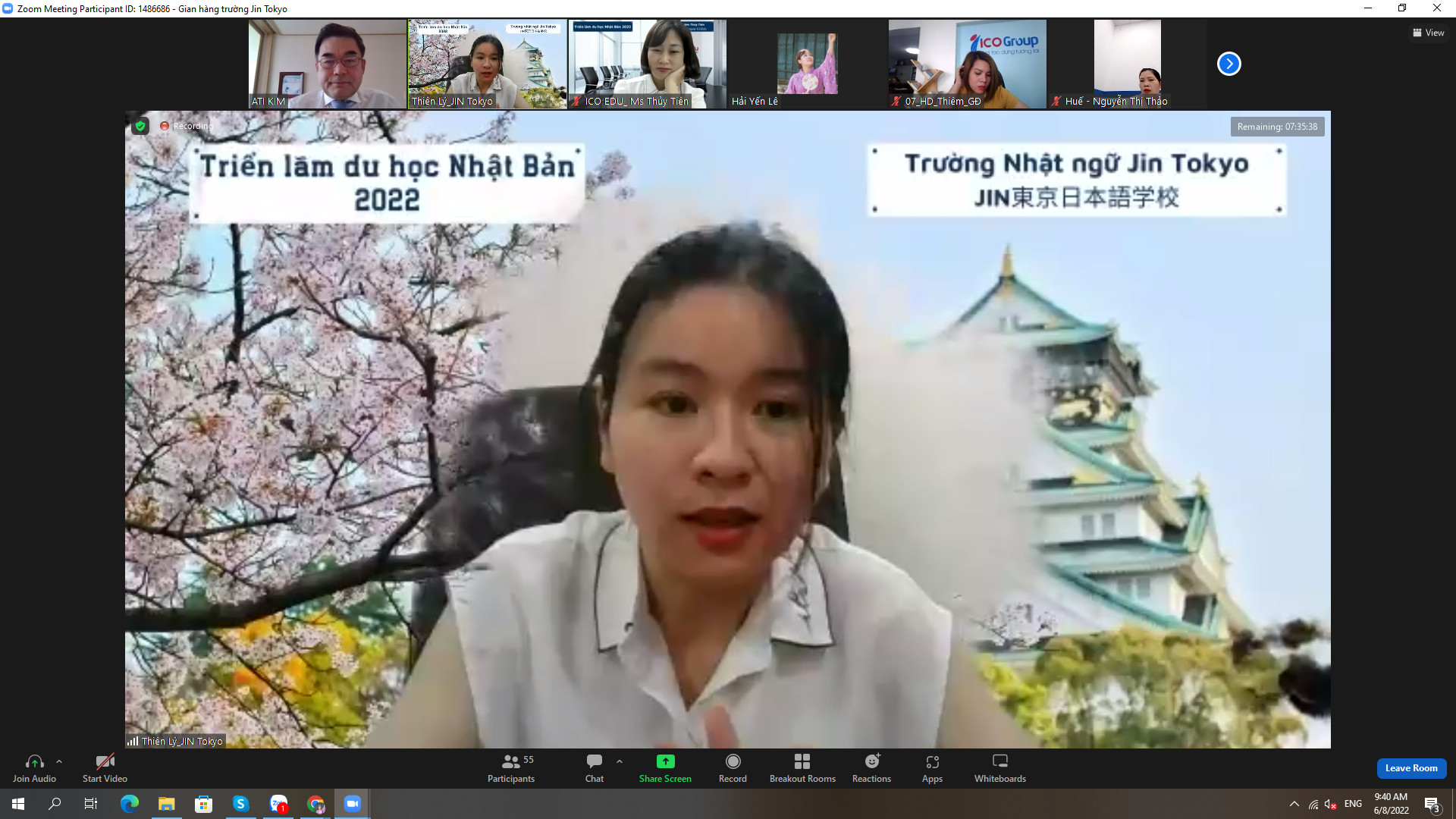Viewport: 1456px width, 819px height.
Task: Expand audio options arrow next to Join Audio
Action: [x=59, y=761]
